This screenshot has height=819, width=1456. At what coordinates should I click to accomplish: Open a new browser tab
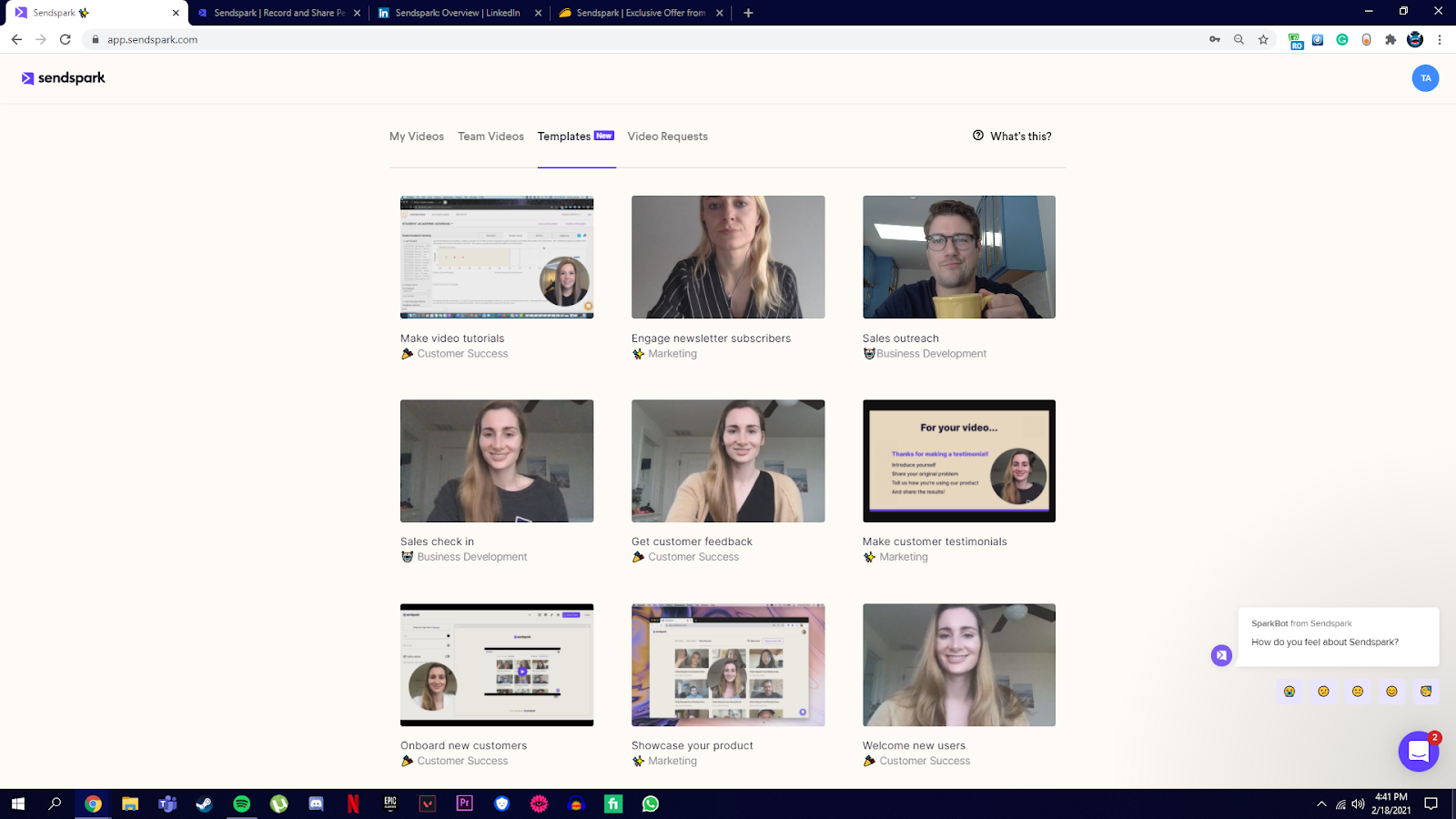click(748, 13)
